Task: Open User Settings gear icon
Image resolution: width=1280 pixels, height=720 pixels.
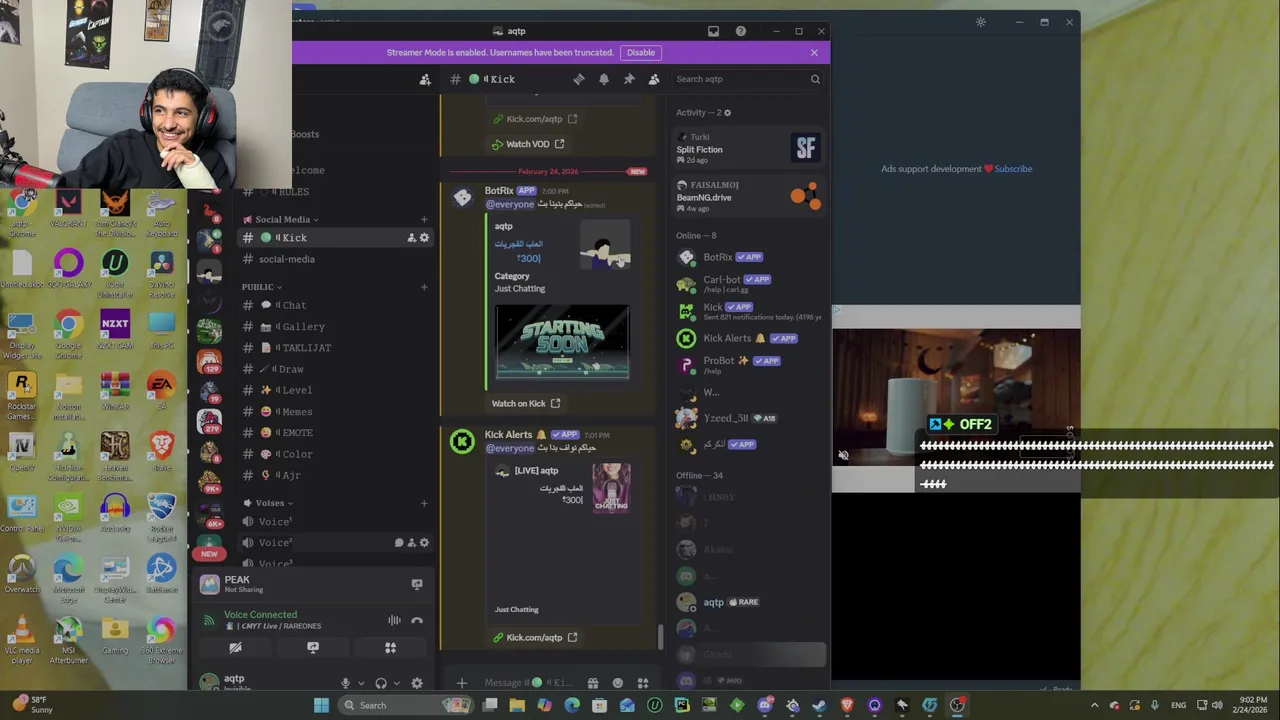Action: pyautogui.click(x=417, y=683)
